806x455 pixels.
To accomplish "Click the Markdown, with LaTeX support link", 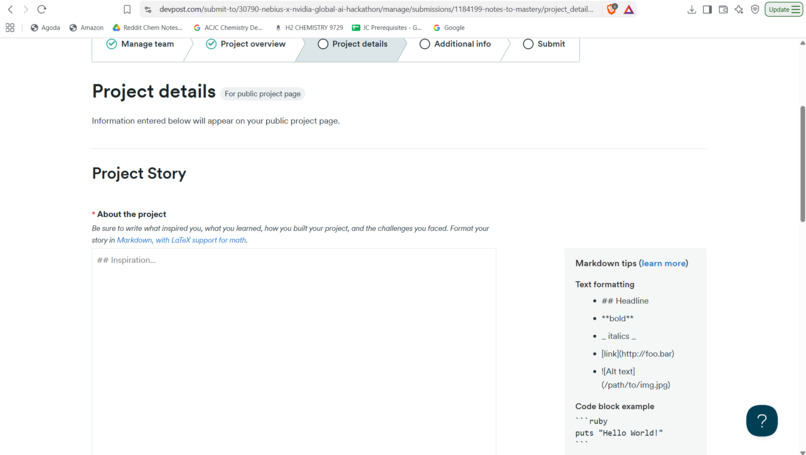I will (x=181, y=240).
